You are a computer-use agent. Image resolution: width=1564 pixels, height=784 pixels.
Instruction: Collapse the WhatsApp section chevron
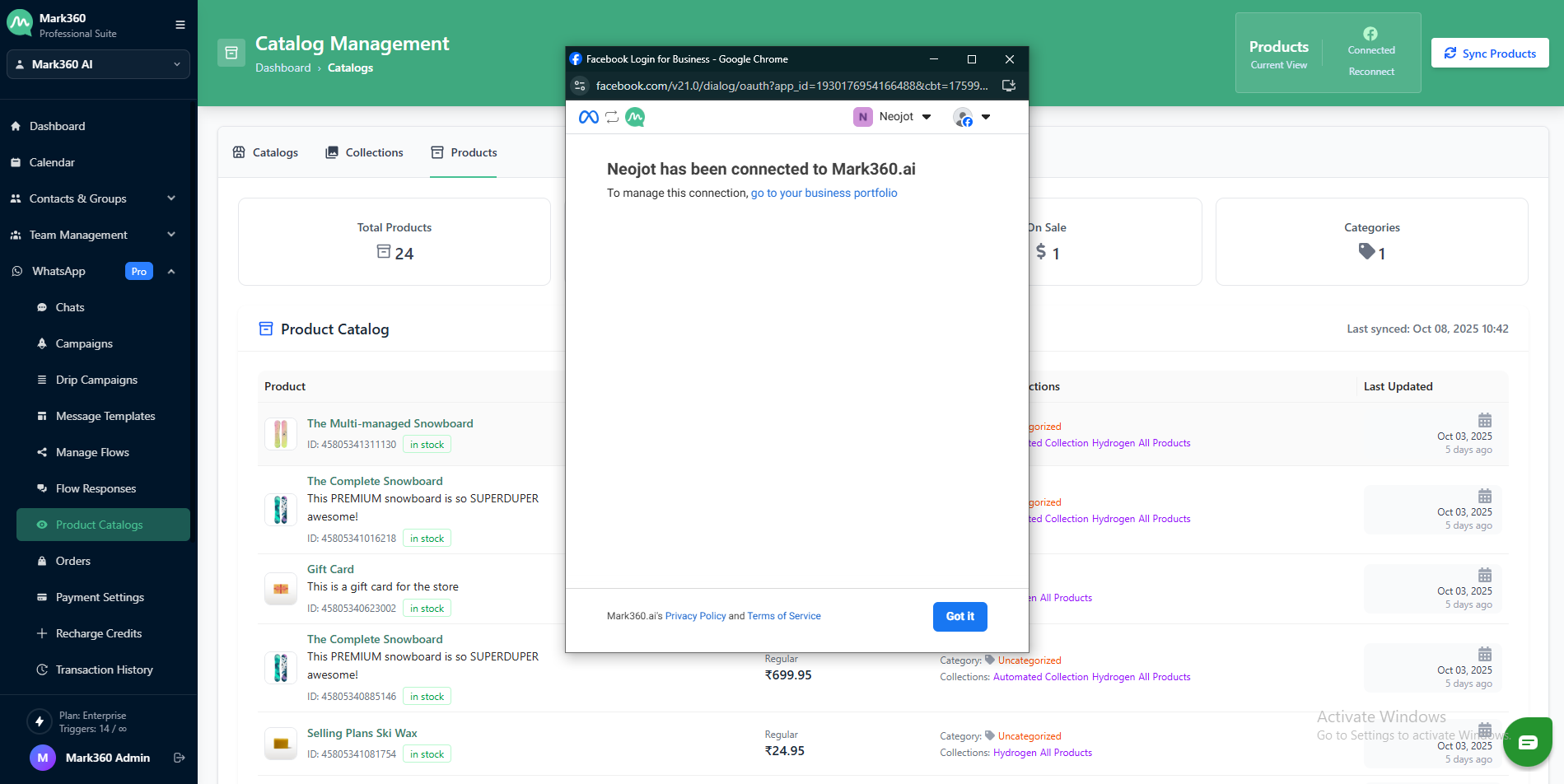click(171, 271)
